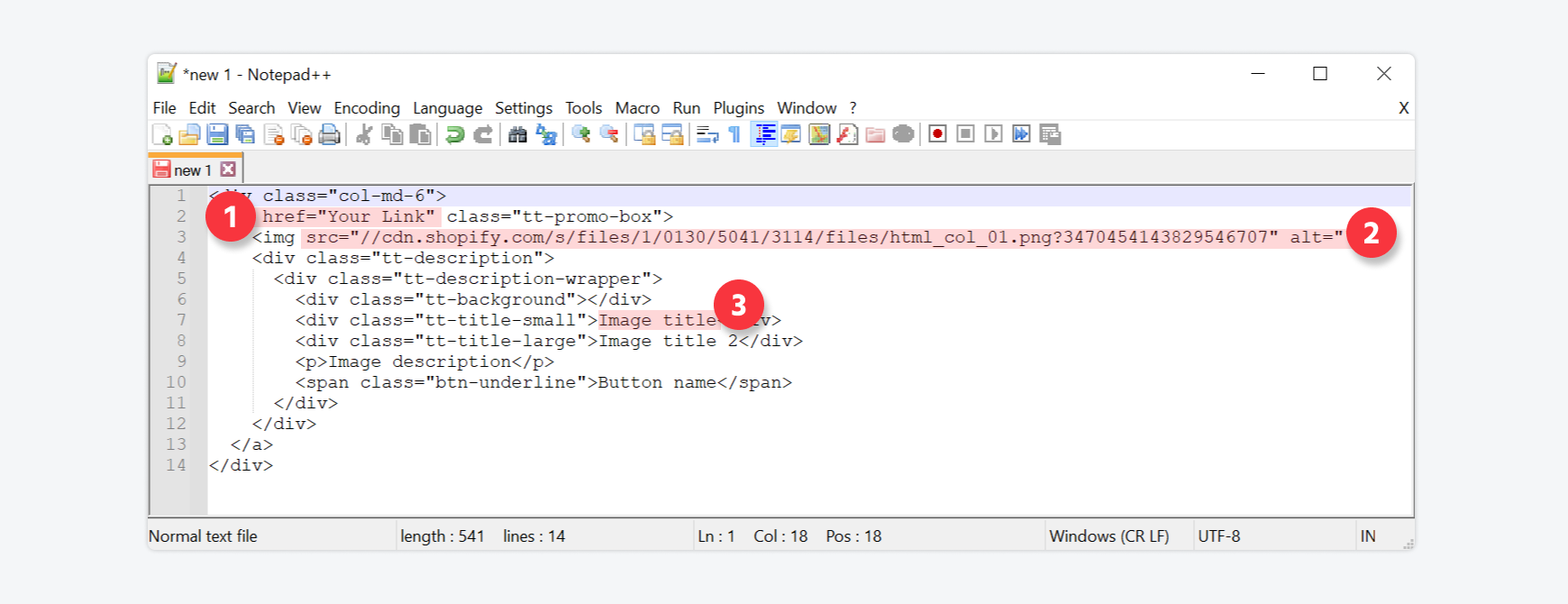Open the Plugins menu
This screenshot has height=604, width=1568.
[738, 108]
